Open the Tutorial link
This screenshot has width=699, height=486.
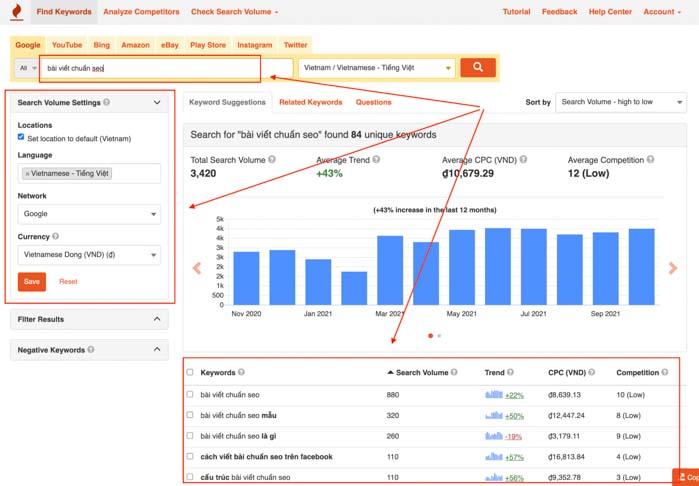pos(516,12)
